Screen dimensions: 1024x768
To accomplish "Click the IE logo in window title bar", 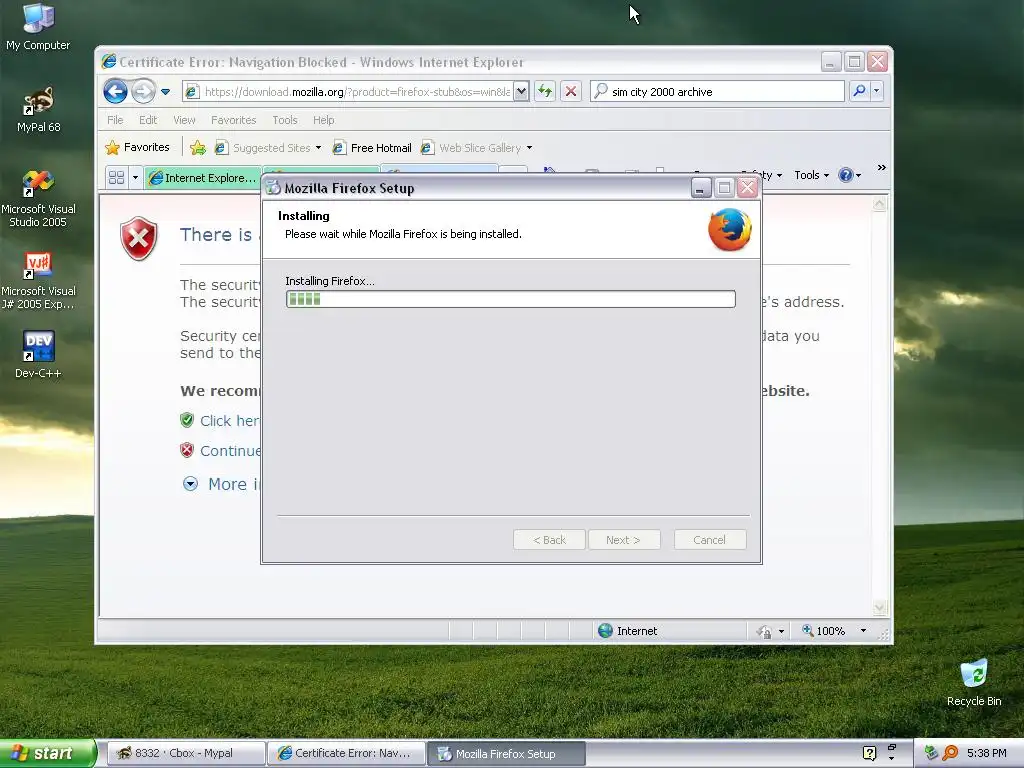I will [x=108, y=61].
